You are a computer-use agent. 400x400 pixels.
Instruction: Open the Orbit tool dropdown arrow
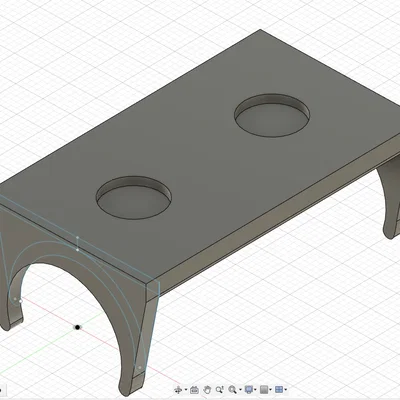186,389
